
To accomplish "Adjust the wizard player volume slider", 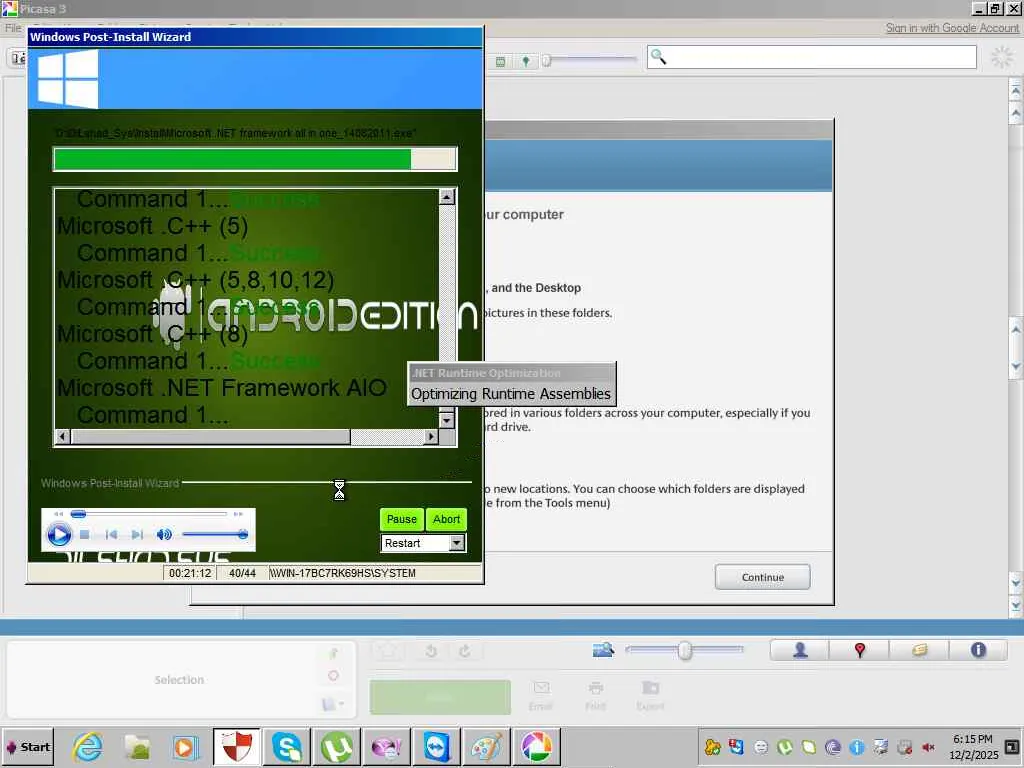I will tap(214, 535).
